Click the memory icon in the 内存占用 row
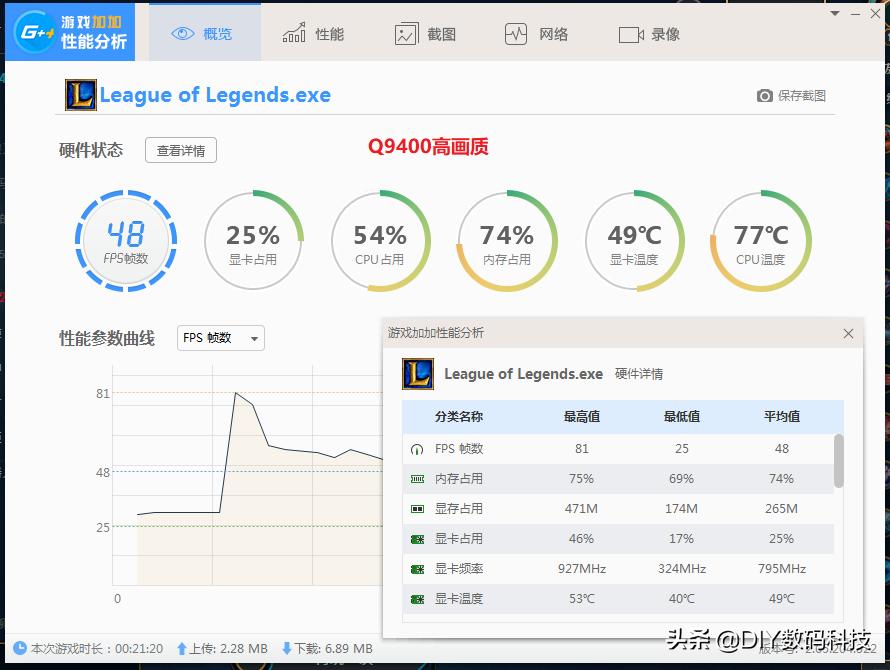This screenshot has height=670, width=890. 418,478
